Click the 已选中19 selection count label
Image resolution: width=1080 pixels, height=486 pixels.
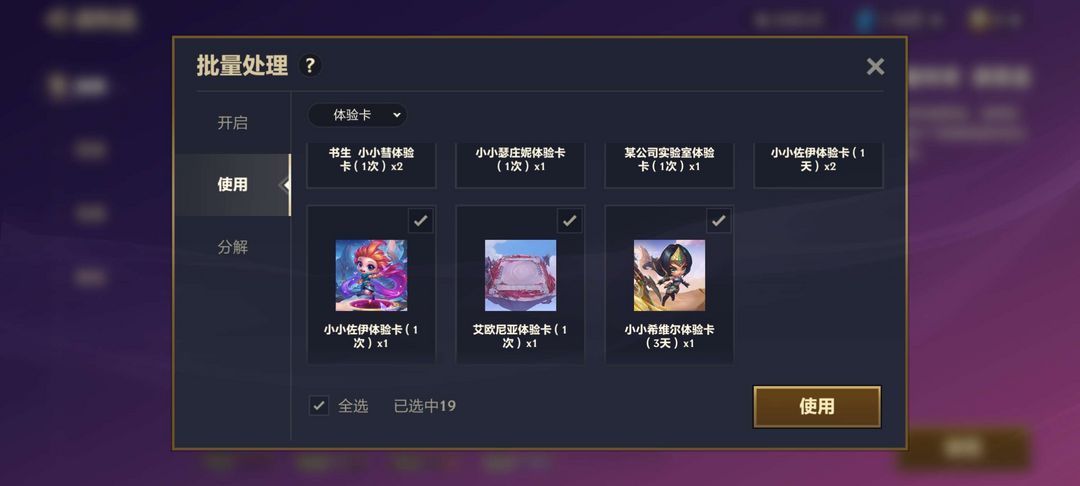coord(425,406)
